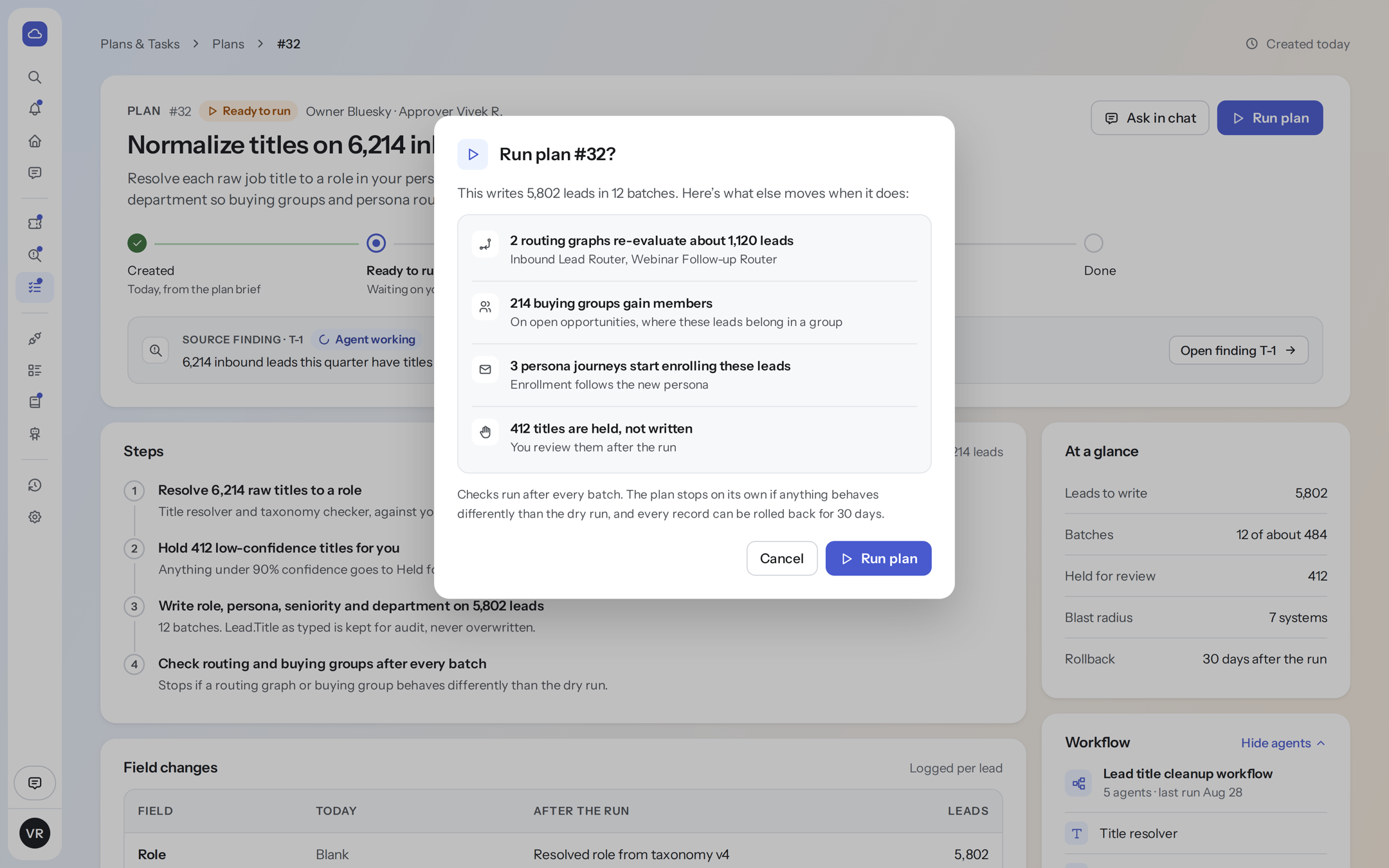Viewport: 1389px width, 868px height.
Task: Go to home via sidebar house icon
Action: 35,141
